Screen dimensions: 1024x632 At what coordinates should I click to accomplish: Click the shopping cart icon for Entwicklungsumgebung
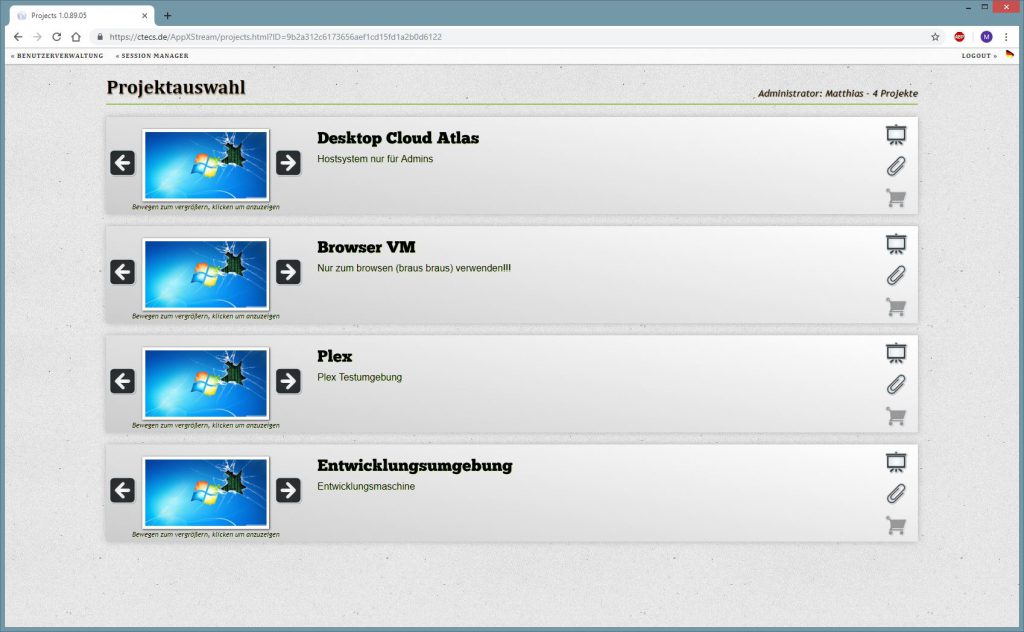[x=895, y=525]
